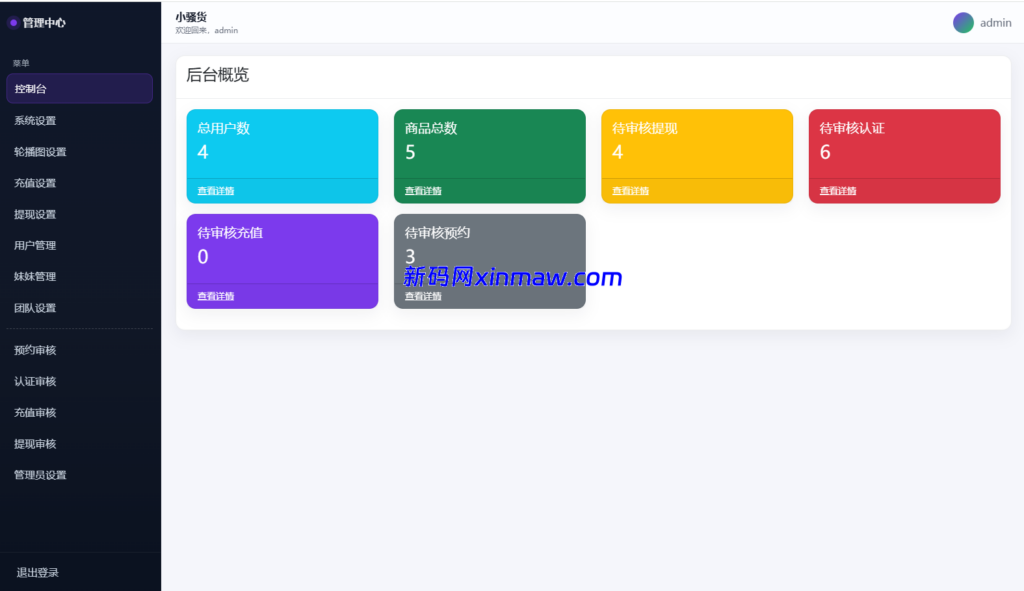Screen dimensions: 1024x591
Task: Click the admin username at top right
Action: pos(995,23)
